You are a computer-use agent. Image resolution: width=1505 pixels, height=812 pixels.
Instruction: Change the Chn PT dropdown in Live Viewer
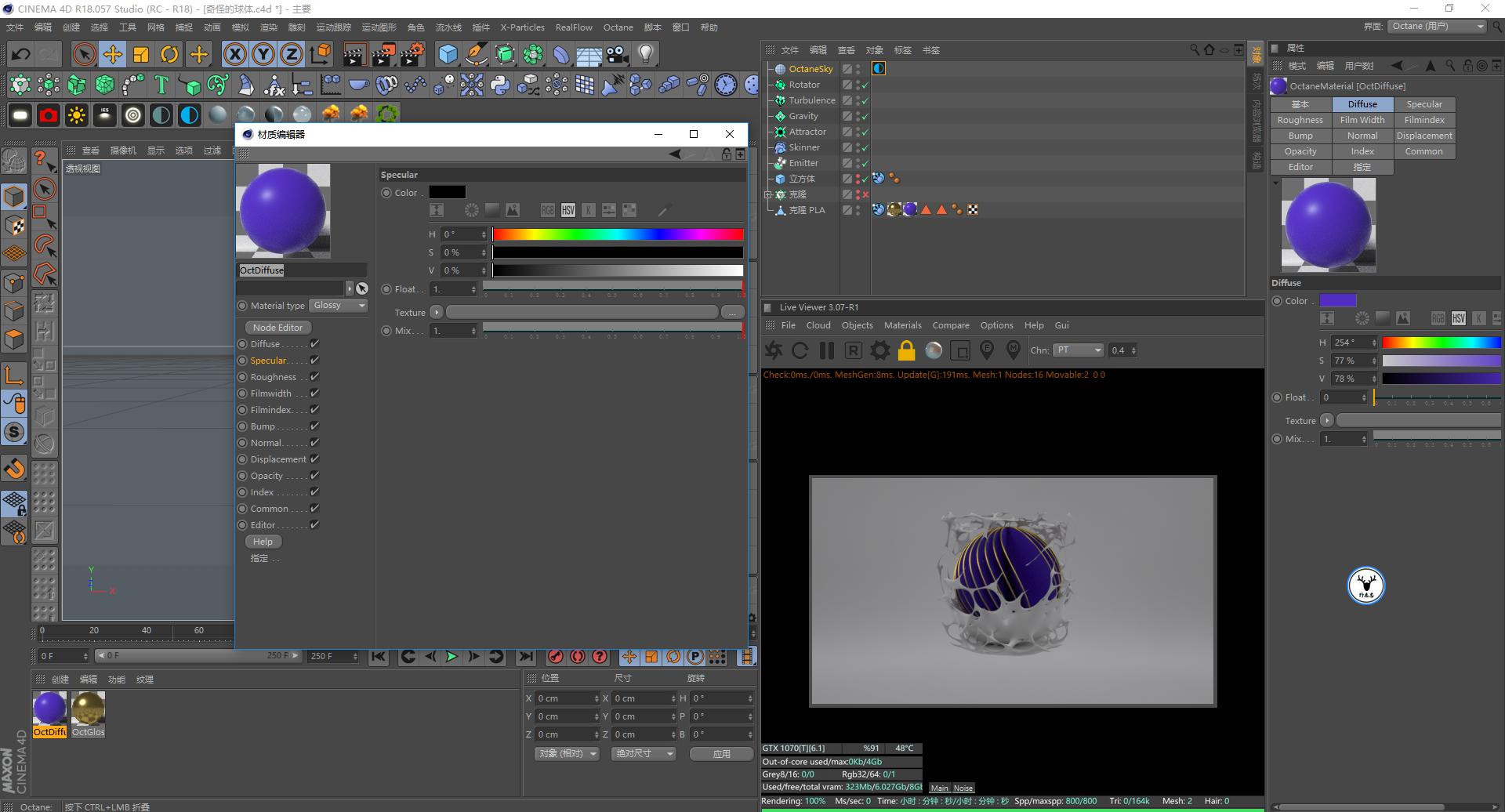pyautogui.click(x=1079, y=350)
